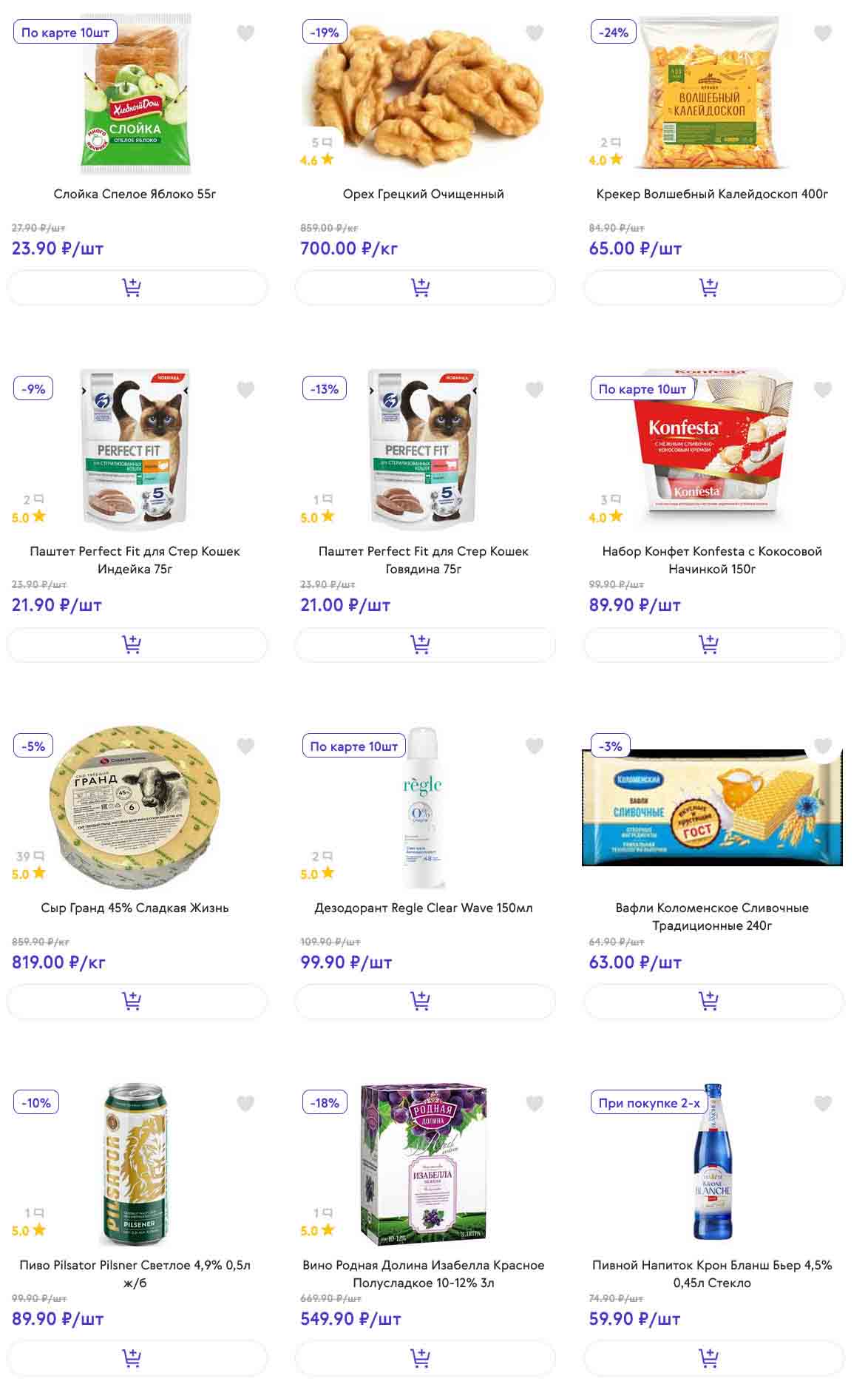Add Слойка Спелое Яблоко to cart

click(137, 287)
